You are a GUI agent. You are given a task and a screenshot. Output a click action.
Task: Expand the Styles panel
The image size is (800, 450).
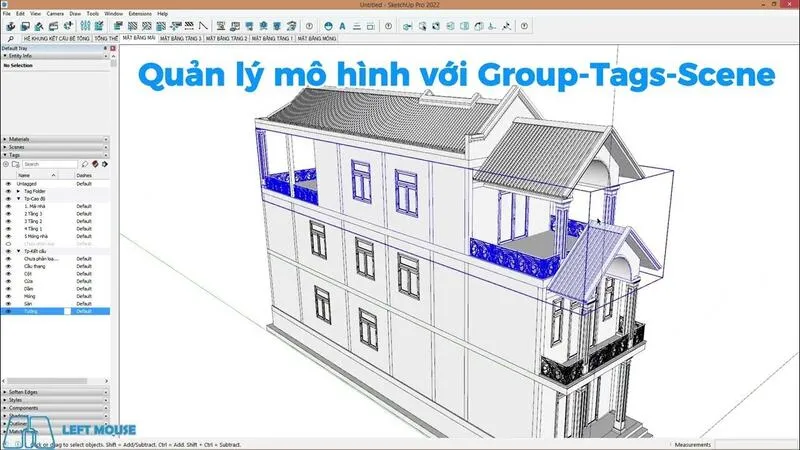point(55,400)
